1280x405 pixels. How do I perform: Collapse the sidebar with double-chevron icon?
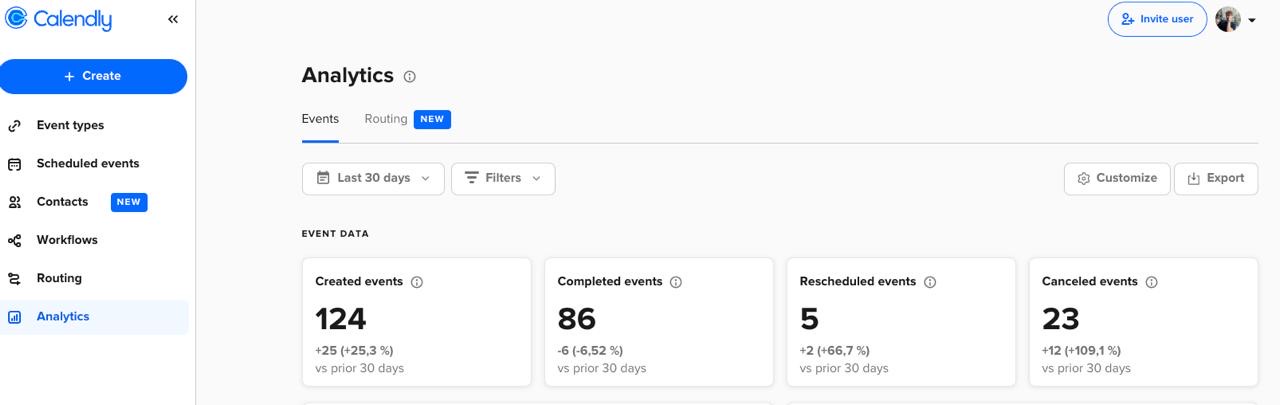point(173,19)
